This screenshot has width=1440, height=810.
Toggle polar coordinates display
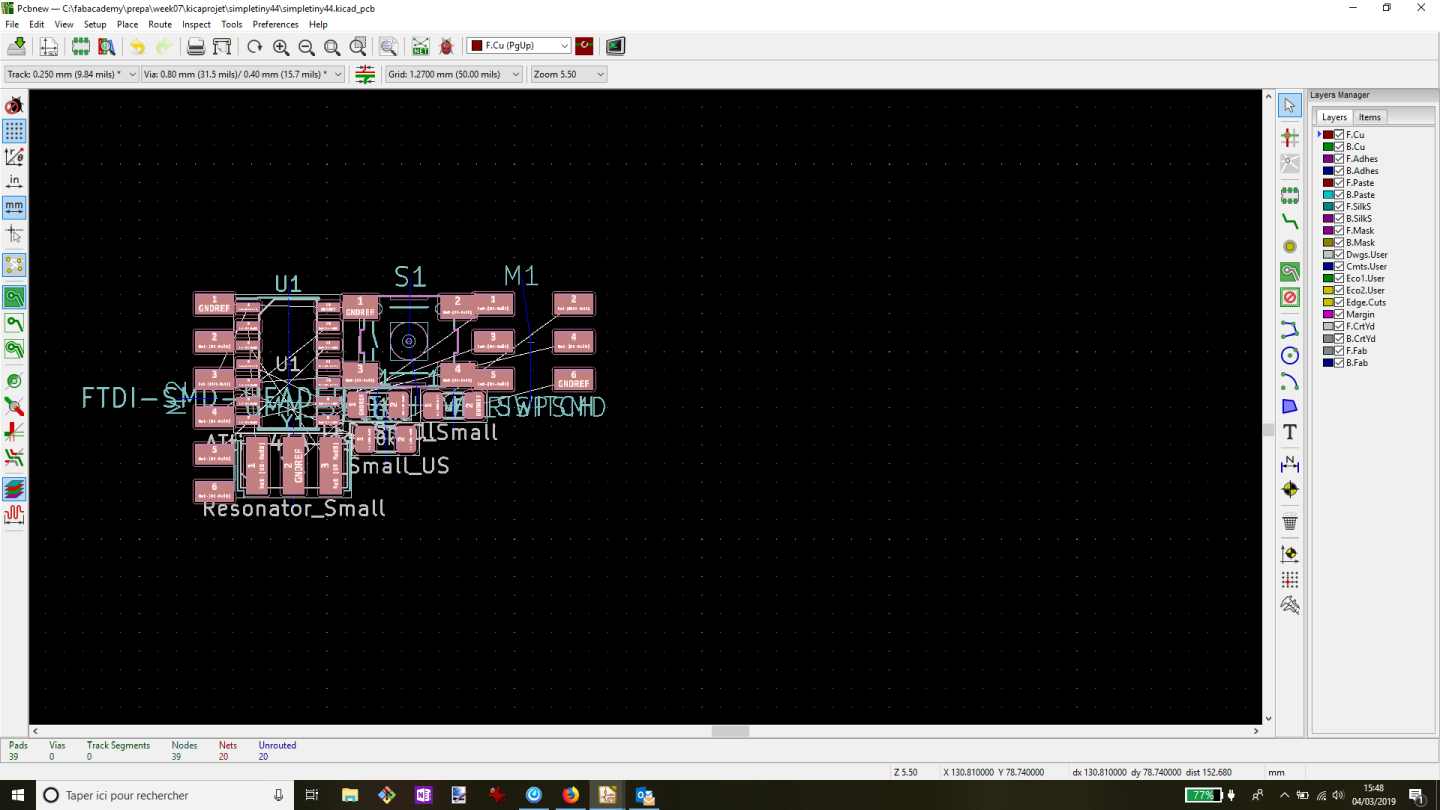[x=14, y=157]
